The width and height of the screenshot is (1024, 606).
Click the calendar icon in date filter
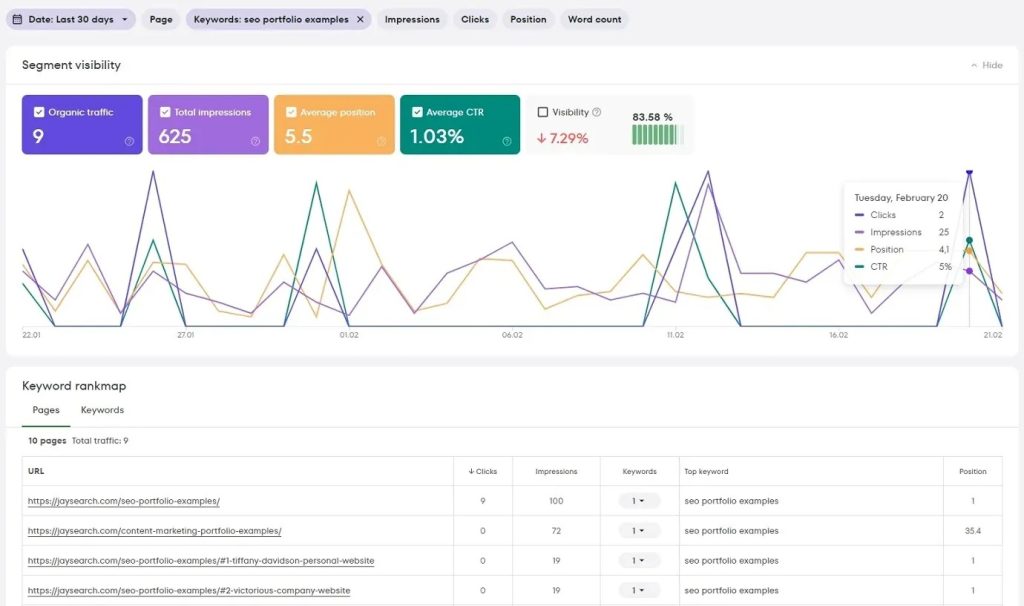click(17, 19)
